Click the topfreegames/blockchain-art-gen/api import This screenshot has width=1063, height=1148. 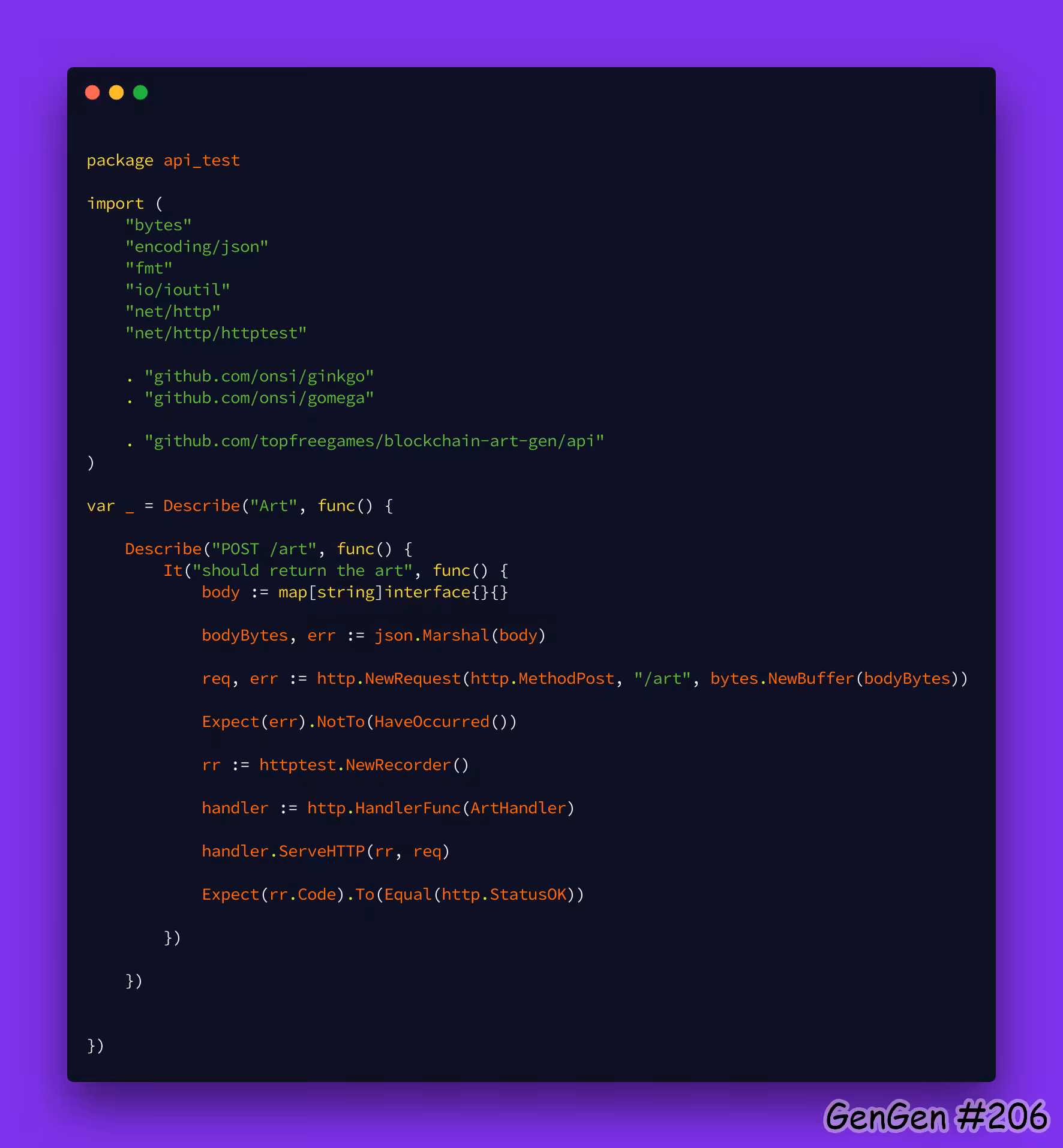(x=365, y=441)
